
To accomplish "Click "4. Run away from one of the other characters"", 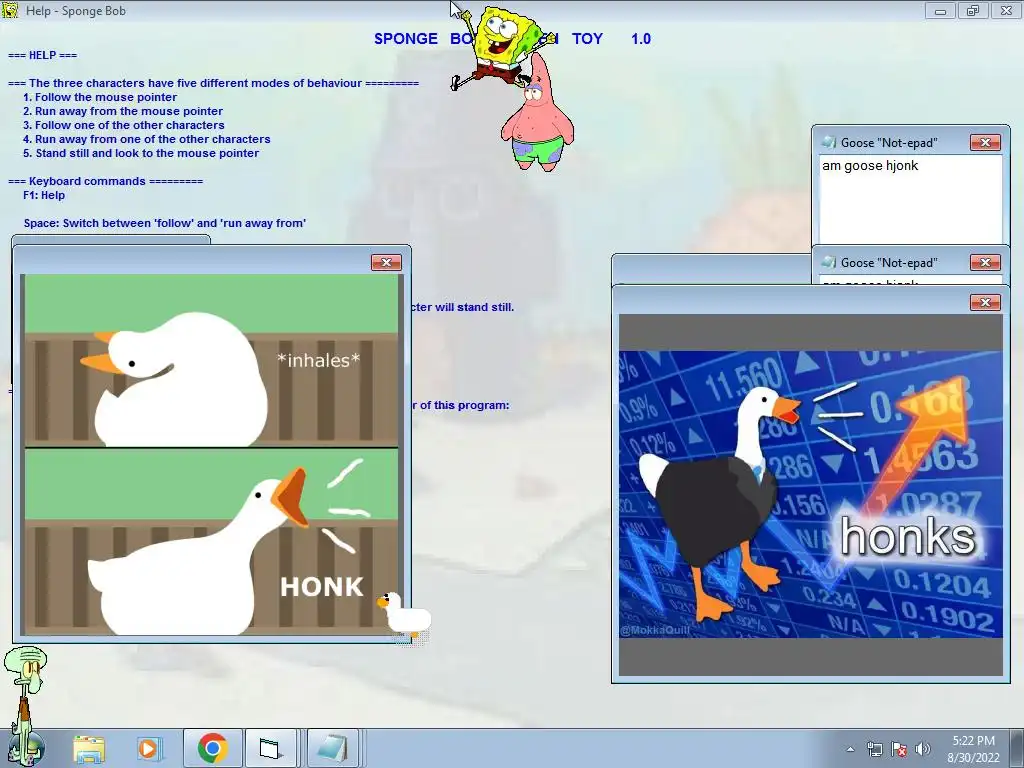I will [x=146, y=139].
